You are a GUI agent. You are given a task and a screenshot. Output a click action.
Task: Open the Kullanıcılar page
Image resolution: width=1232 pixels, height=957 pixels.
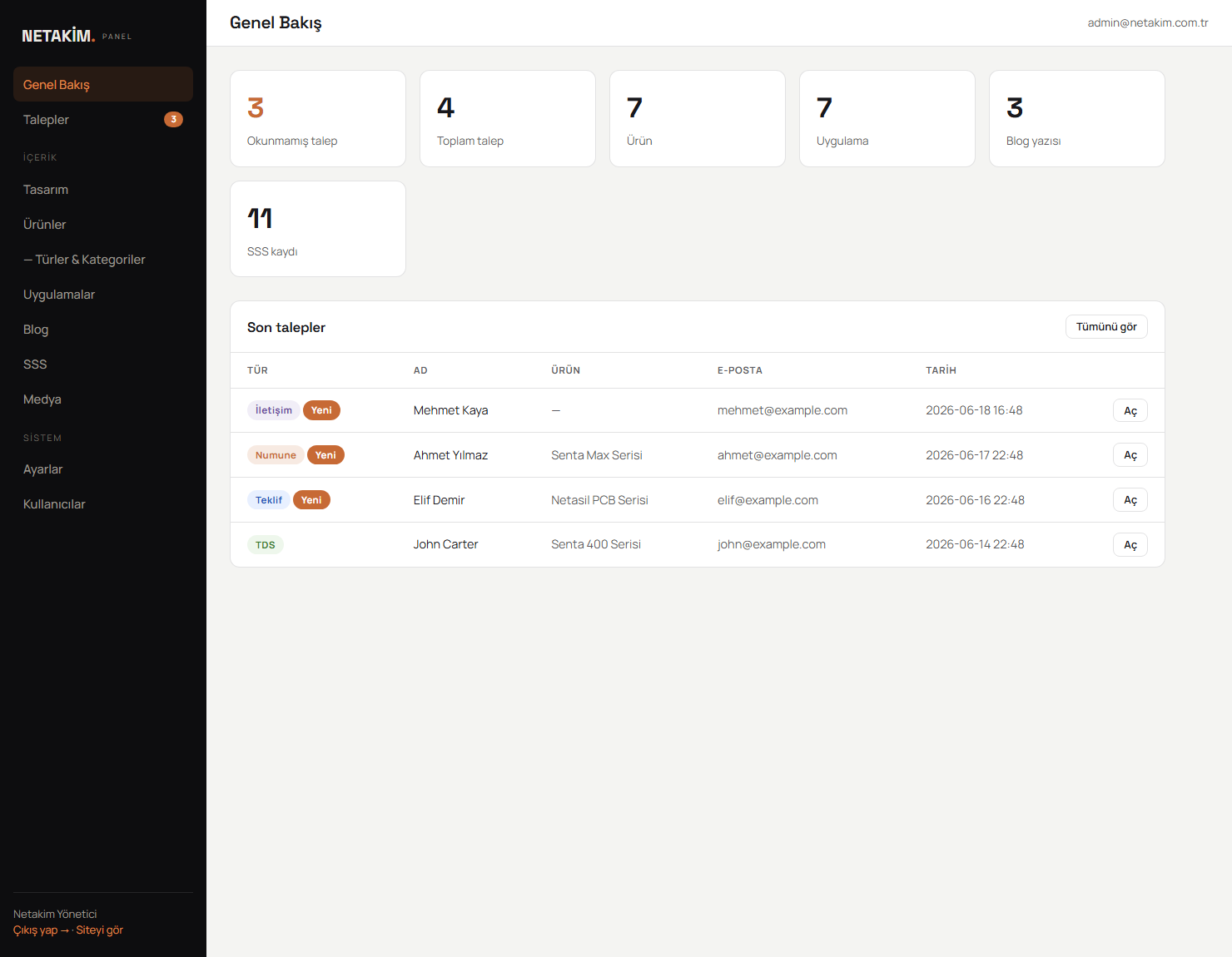(103, 504)
